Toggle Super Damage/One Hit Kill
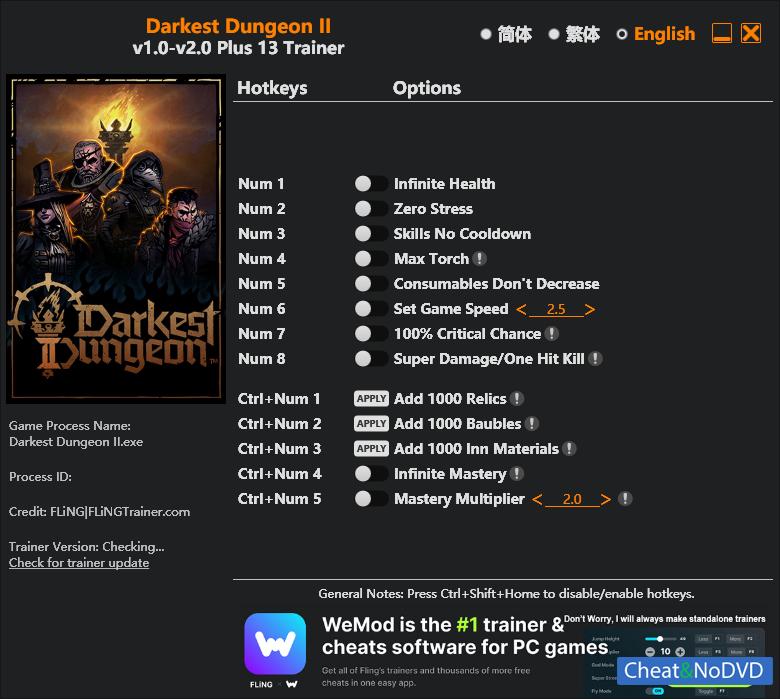The height and width of the screenshot is (699, 780). click(371, 358)
